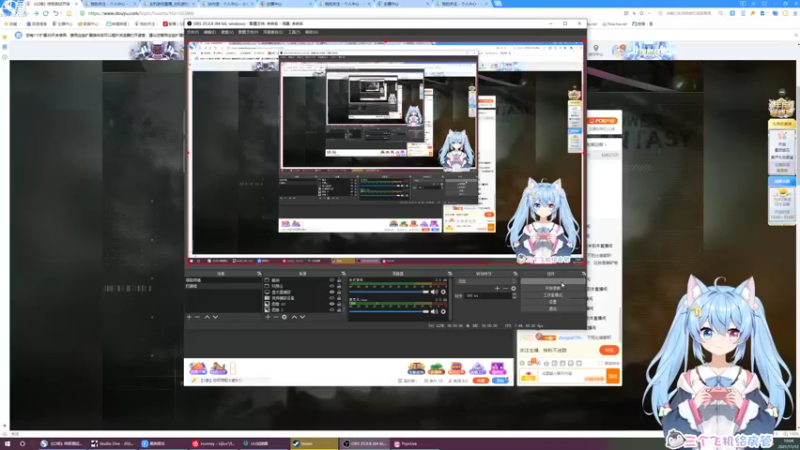Move scene down with the down arrow in OBS Scenes panel
This screenshot has width=800, height=450.
tap(215, 317)
